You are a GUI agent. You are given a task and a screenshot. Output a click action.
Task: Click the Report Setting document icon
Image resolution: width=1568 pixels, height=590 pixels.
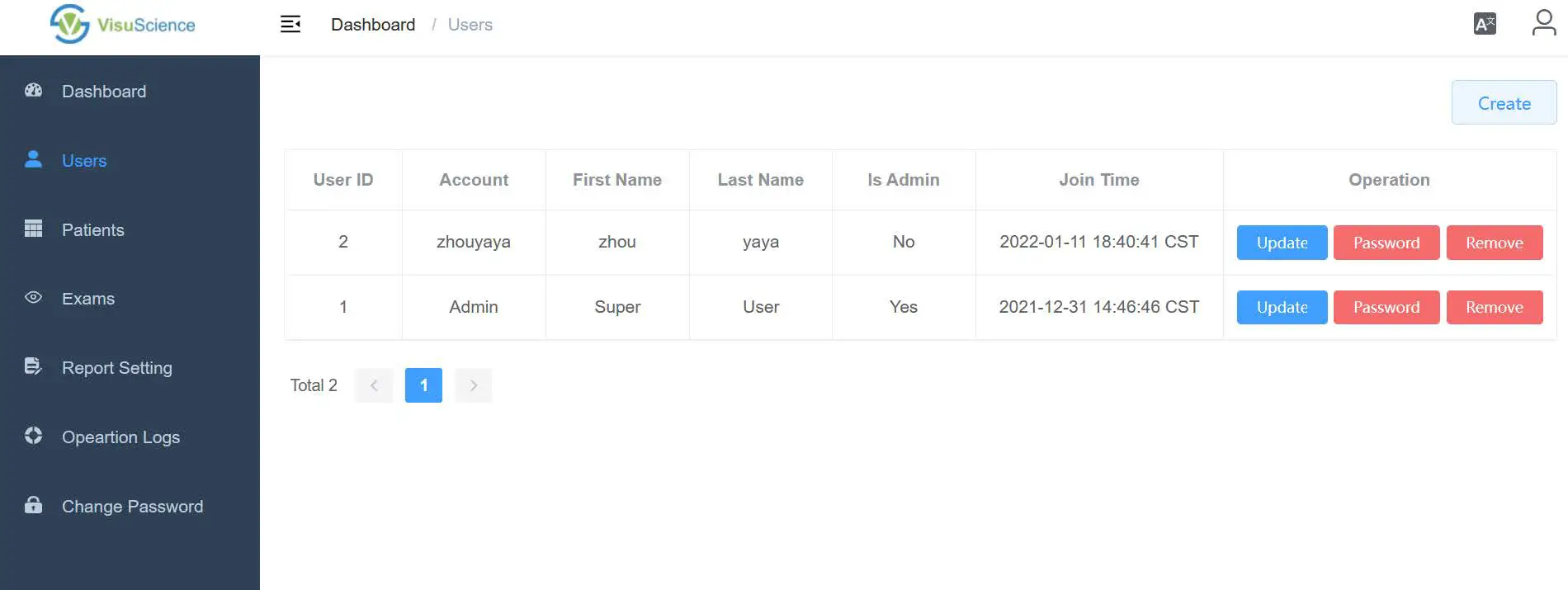click(33, 366)
